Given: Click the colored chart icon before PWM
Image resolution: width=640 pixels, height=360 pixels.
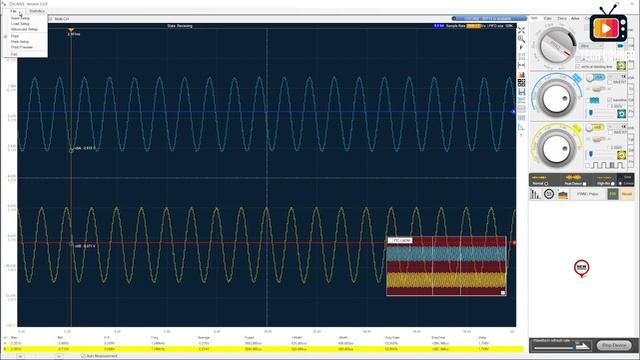Looking at the screenshot, I should click(x=563, y=194).
